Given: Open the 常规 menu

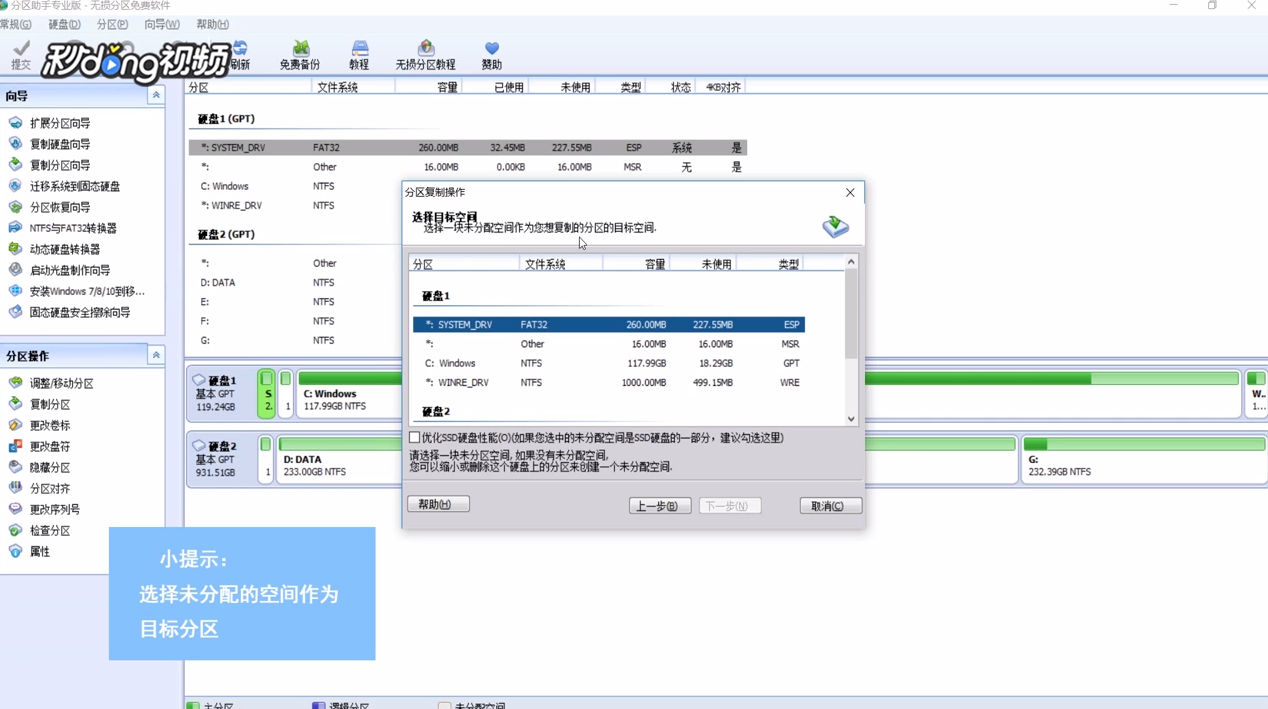Looking at the screenshot, I should pos(15,24).
